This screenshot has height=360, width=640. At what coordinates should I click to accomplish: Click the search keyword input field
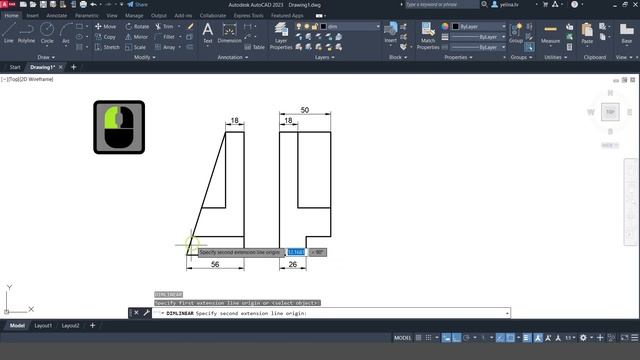coord(442,4)
